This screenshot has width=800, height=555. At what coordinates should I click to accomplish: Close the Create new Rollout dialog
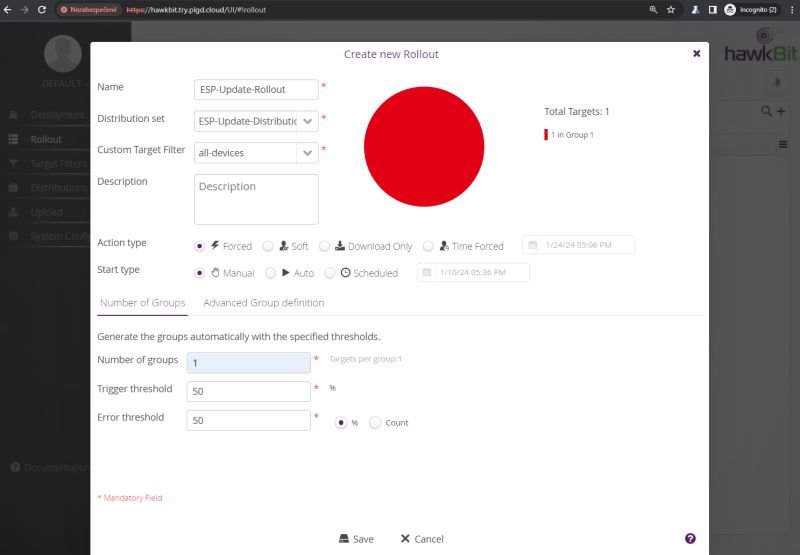(696, 54)
